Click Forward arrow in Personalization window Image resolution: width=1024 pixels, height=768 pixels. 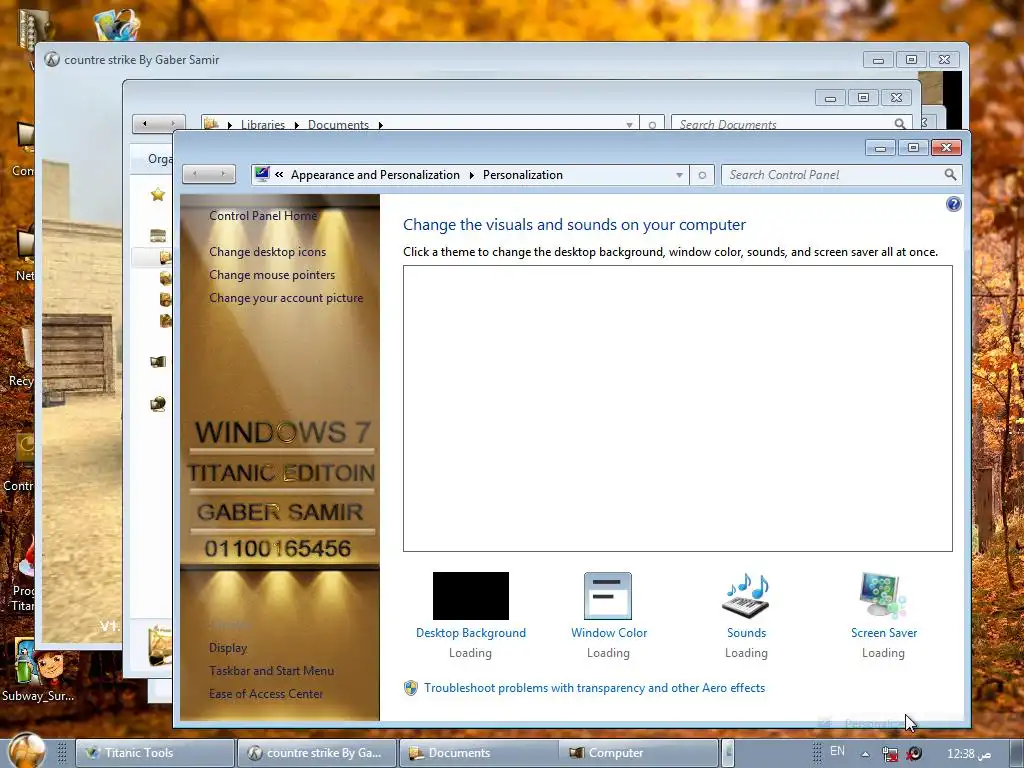(223, 174)
